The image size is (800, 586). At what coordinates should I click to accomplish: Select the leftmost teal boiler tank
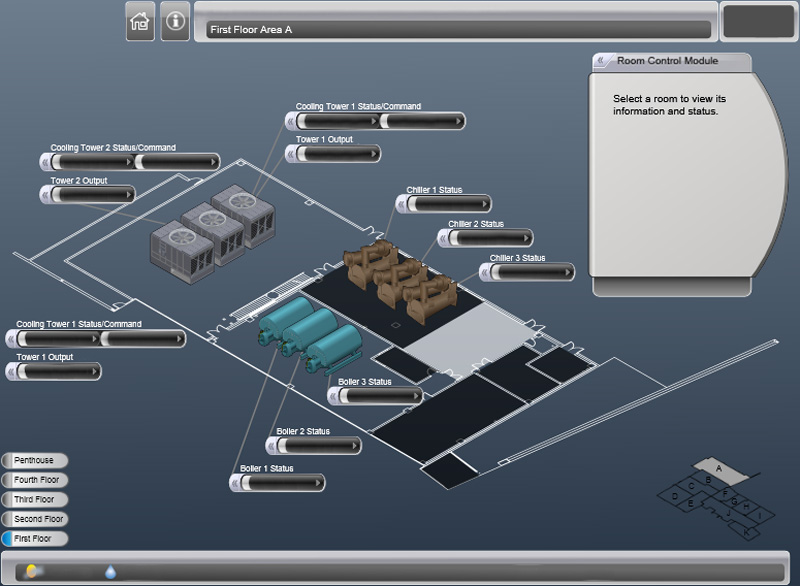286,320
